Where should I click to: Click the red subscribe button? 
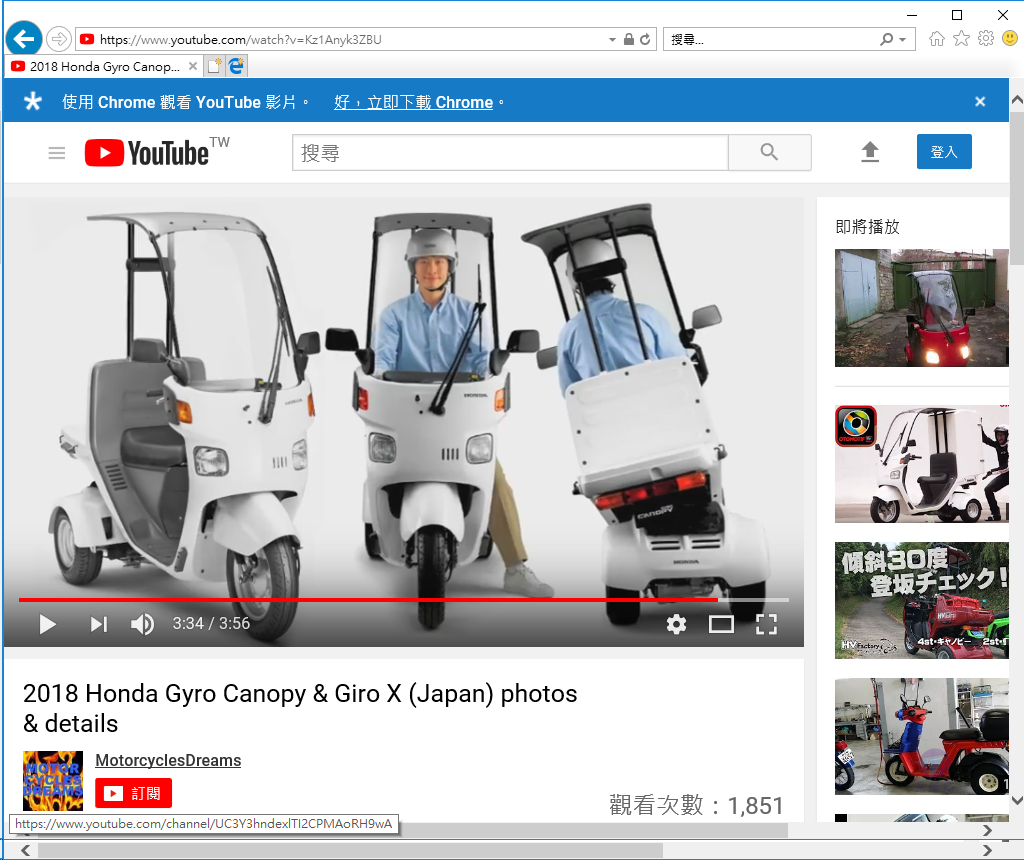133,793
